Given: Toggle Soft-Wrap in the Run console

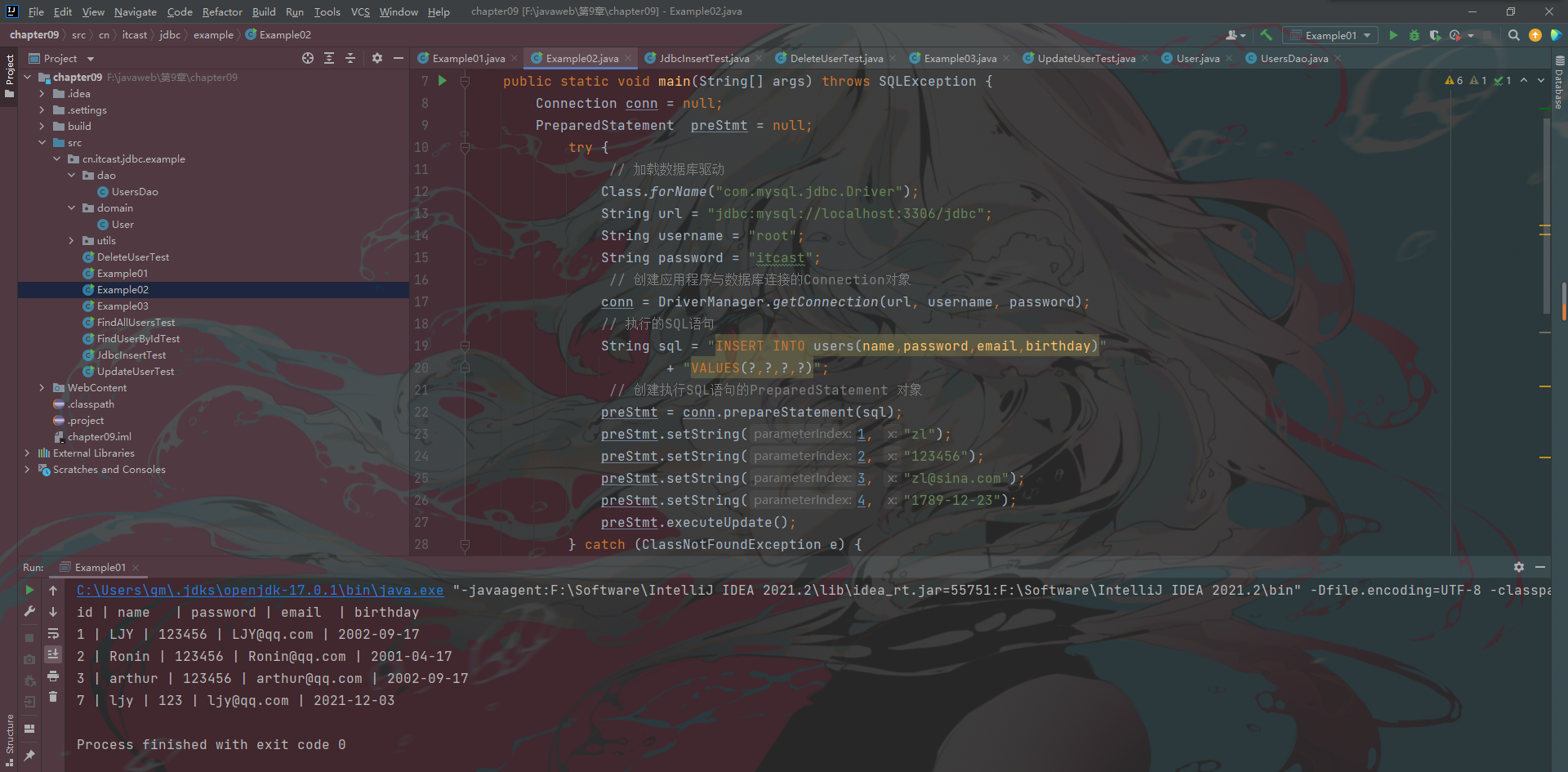Looking at the screenshot, I should click(x=53, y=633).
